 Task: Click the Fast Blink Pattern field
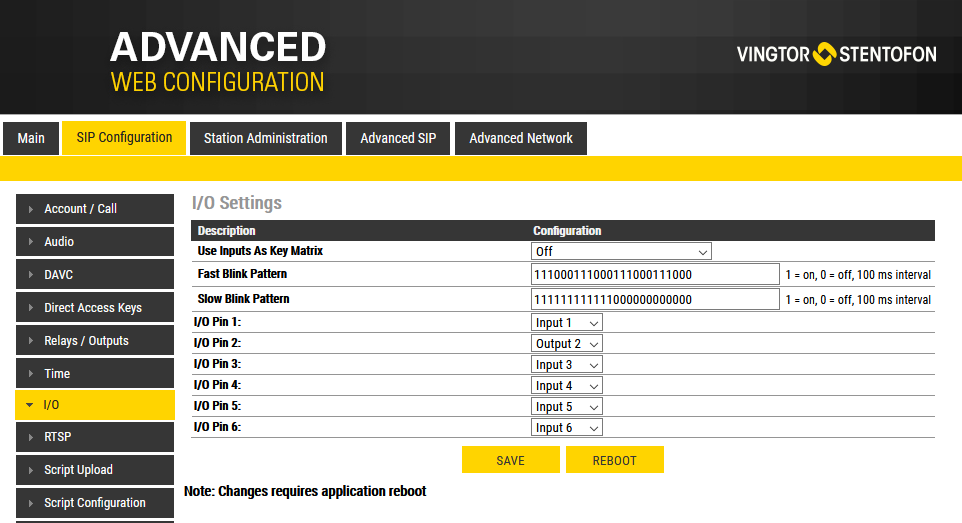pyautogui.click(x=655, y=275)
